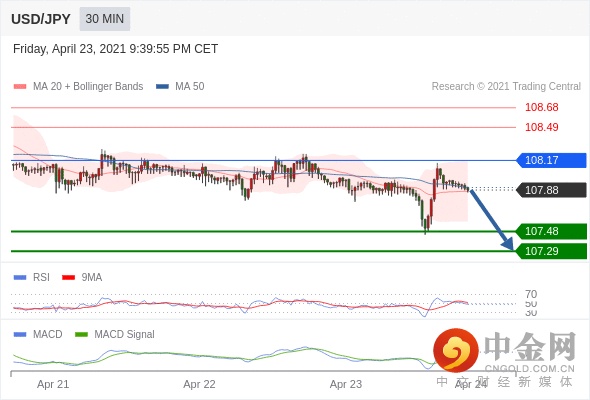Click the Apr 23 date marker
Viewport: 590px width, 400px height.
[346, 384]
